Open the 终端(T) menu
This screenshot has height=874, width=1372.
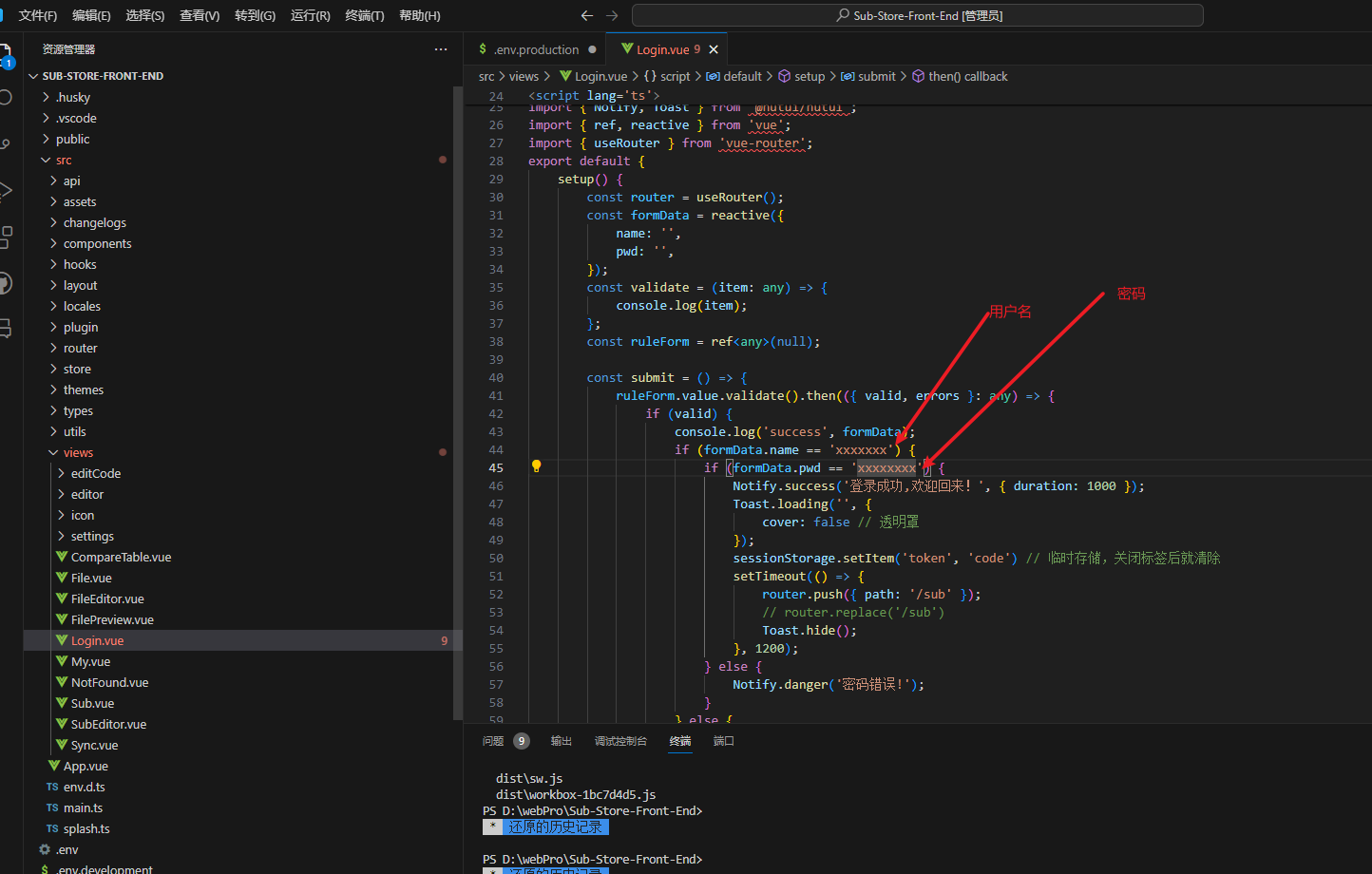pyautogui.click(x=365, y=15)
